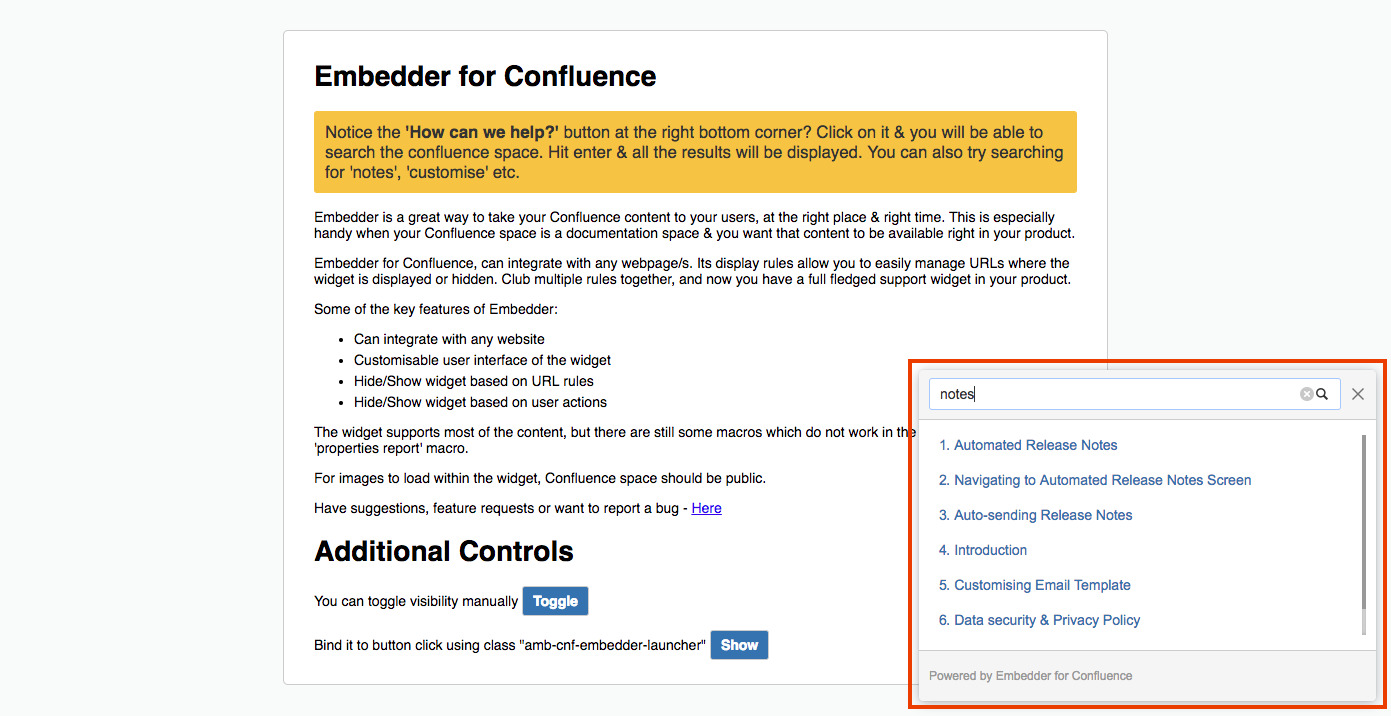
Task: Click the yellow 'How can we help?' notice
Action: (695, 152)
